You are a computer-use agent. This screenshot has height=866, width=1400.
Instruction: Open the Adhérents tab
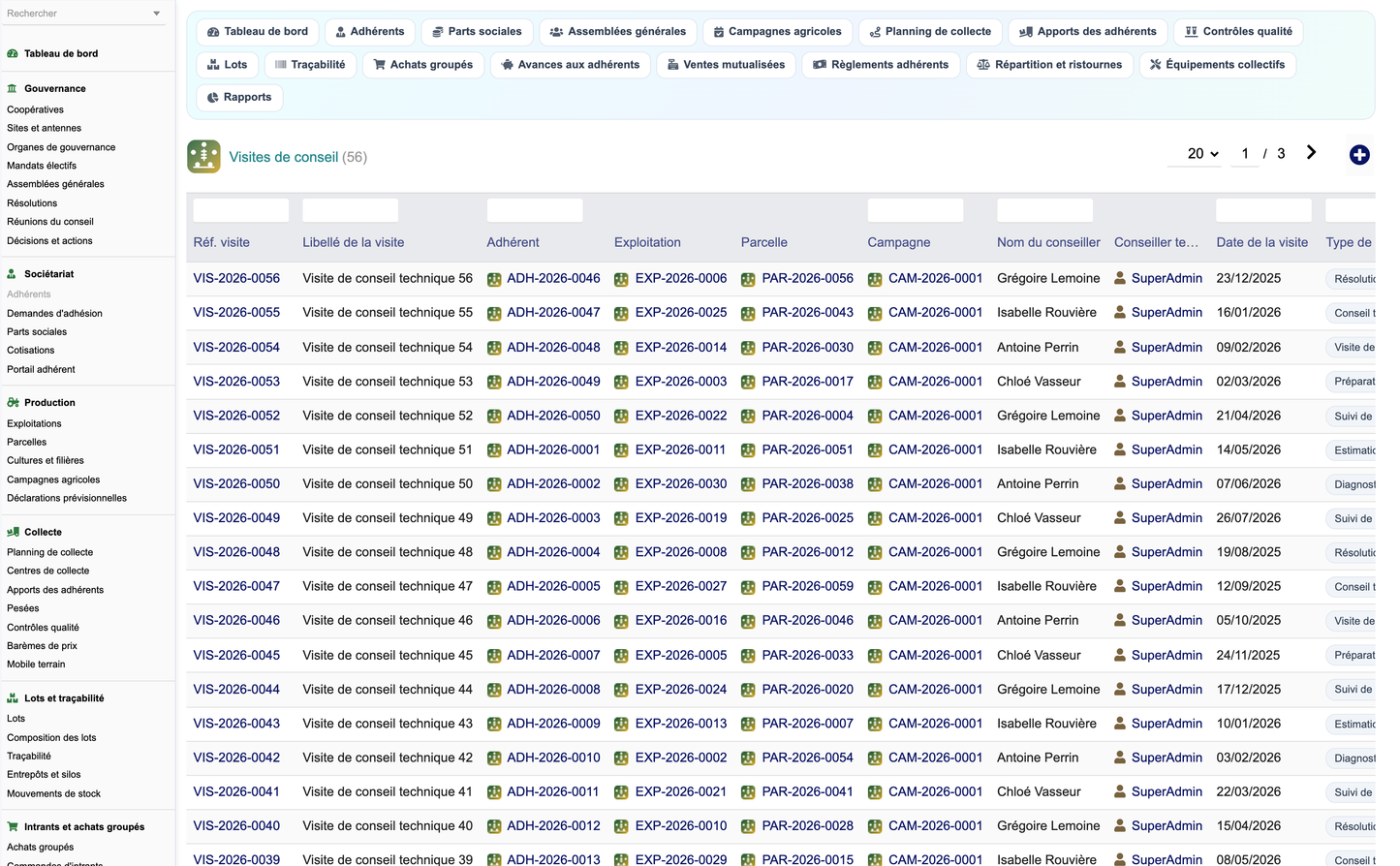(370, 32)
